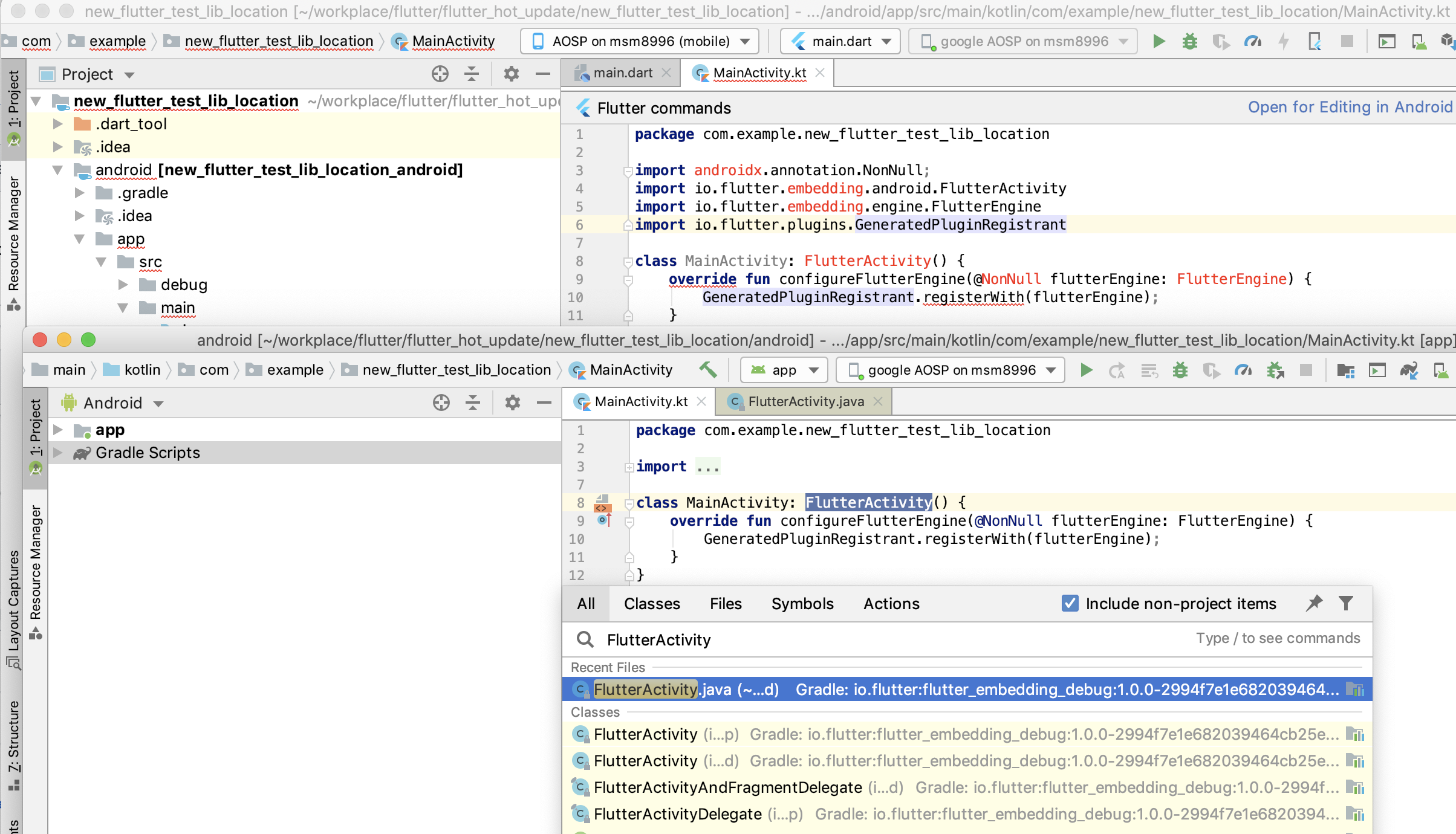Click the Debug bug icon in lower toolbar
Screen dimensions: 1456x834
click(x=1180, y=370)
